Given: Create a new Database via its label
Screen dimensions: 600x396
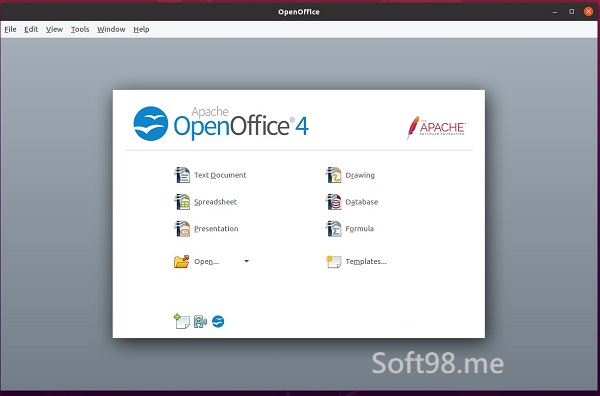Looking at the screenshot, I should 362,202.
